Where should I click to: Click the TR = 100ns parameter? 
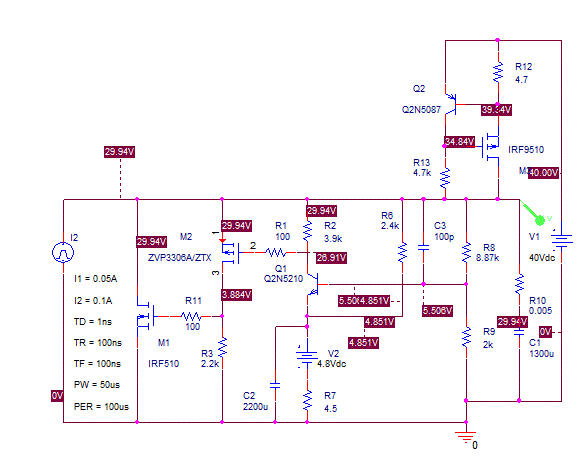(x=98, y=343)
